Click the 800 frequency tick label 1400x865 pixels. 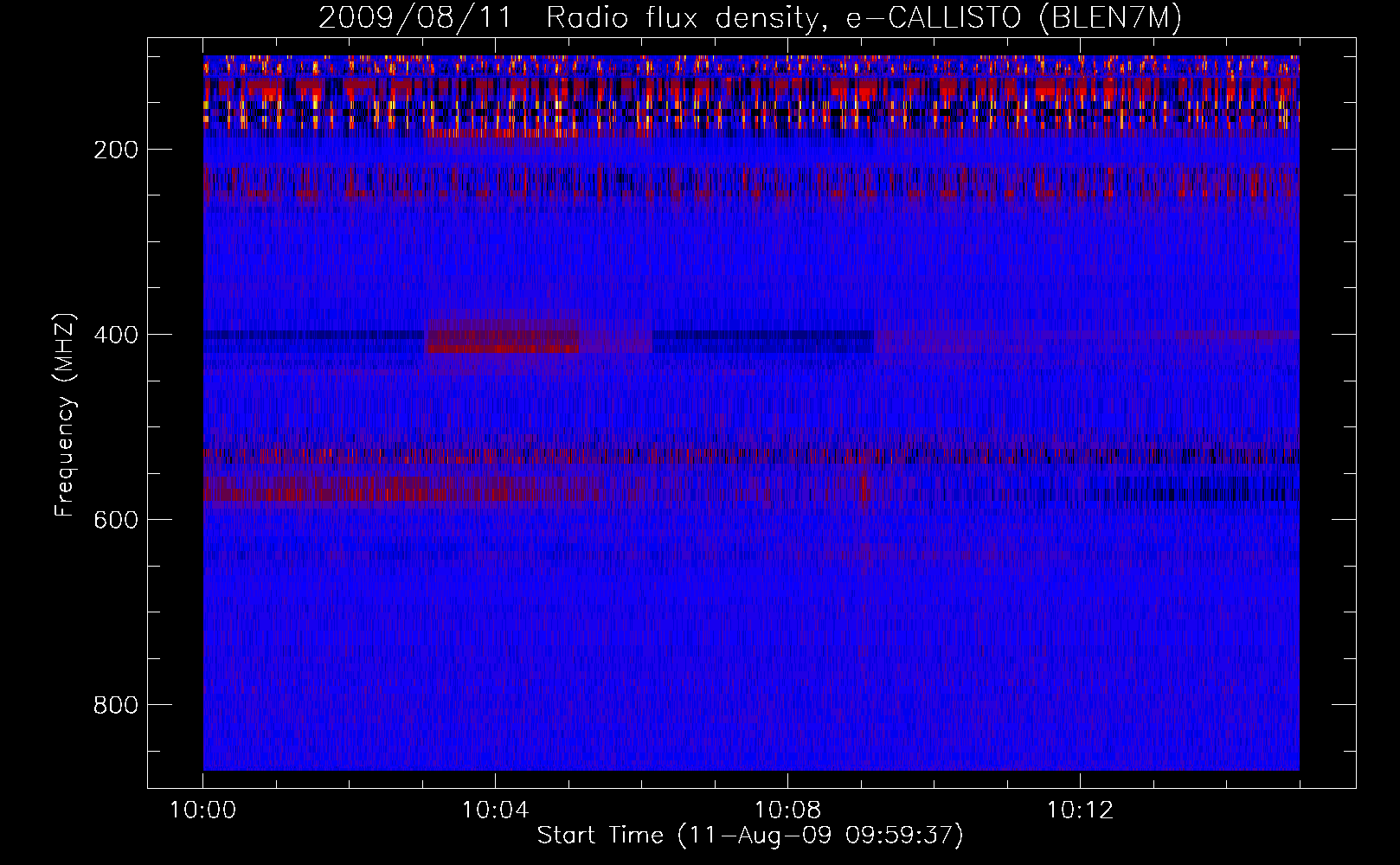116,705
